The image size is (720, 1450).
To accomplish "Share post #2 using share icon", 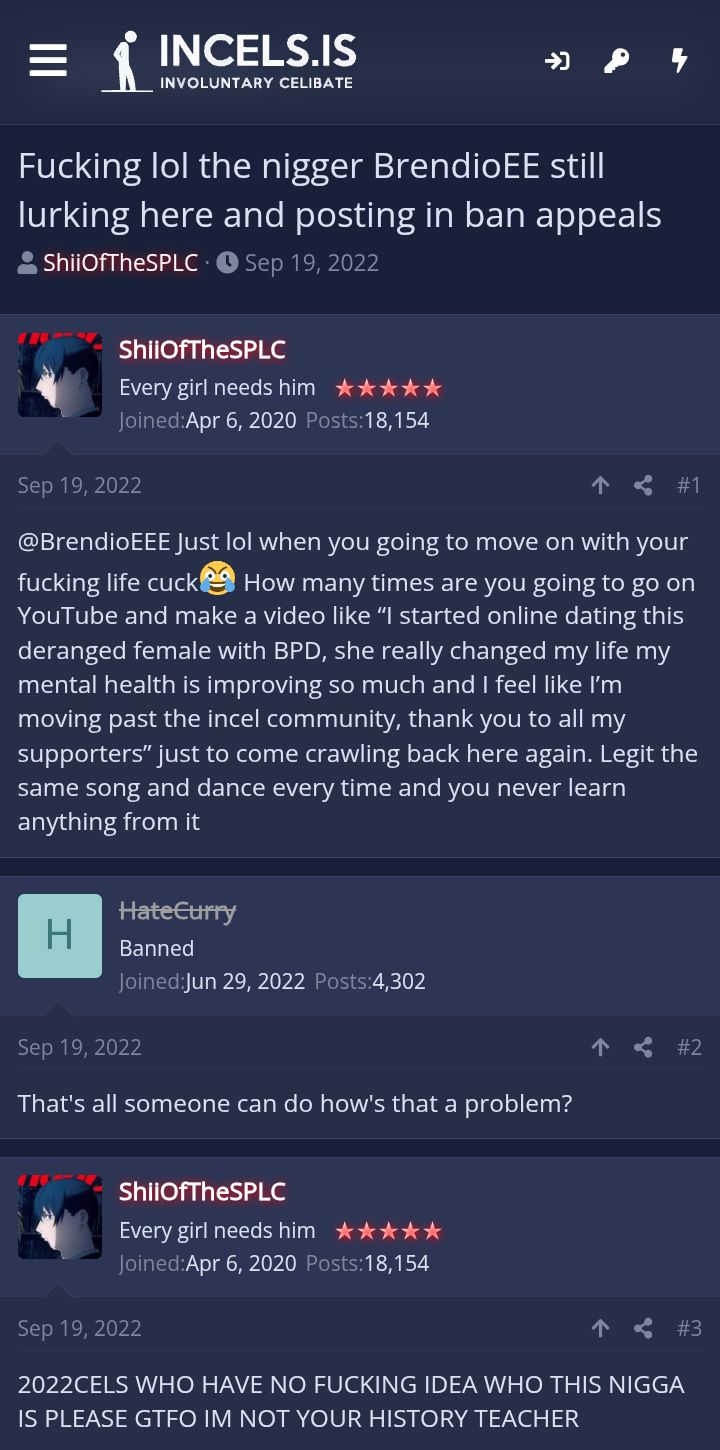I will 643,1047.
